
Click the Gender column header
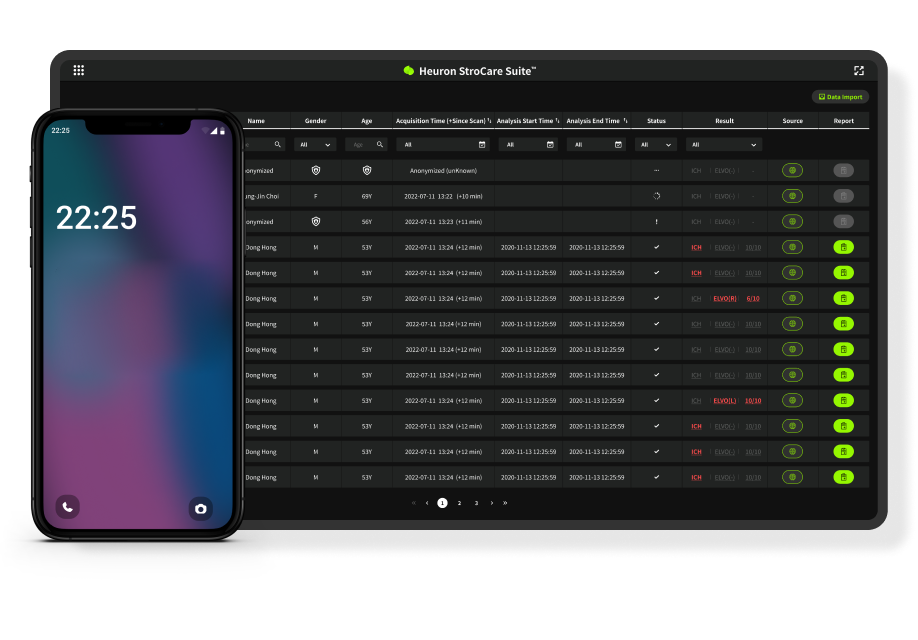pos(316,121)
